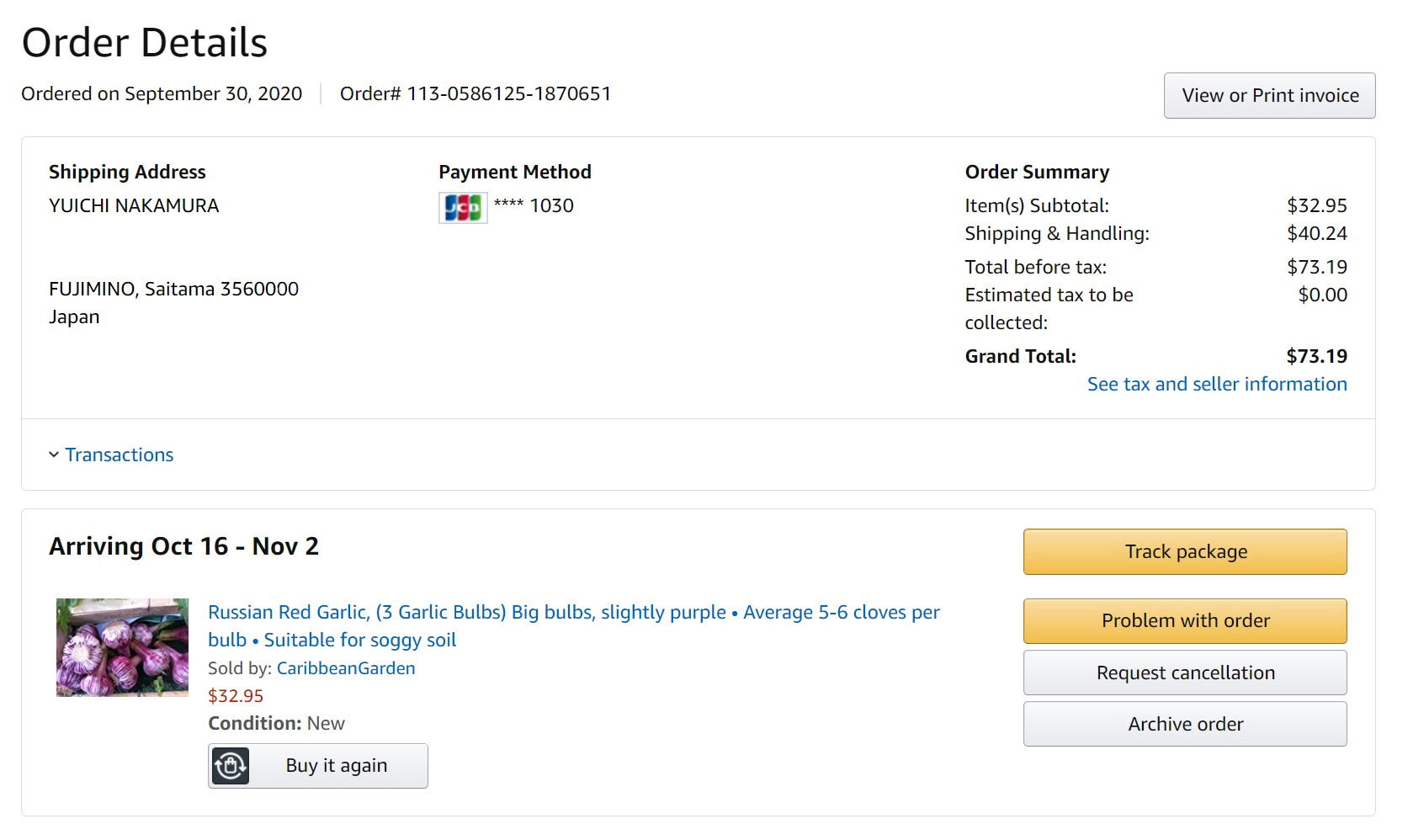
Task: Click the Buy it again cart icon
Action: click(231, 766)
